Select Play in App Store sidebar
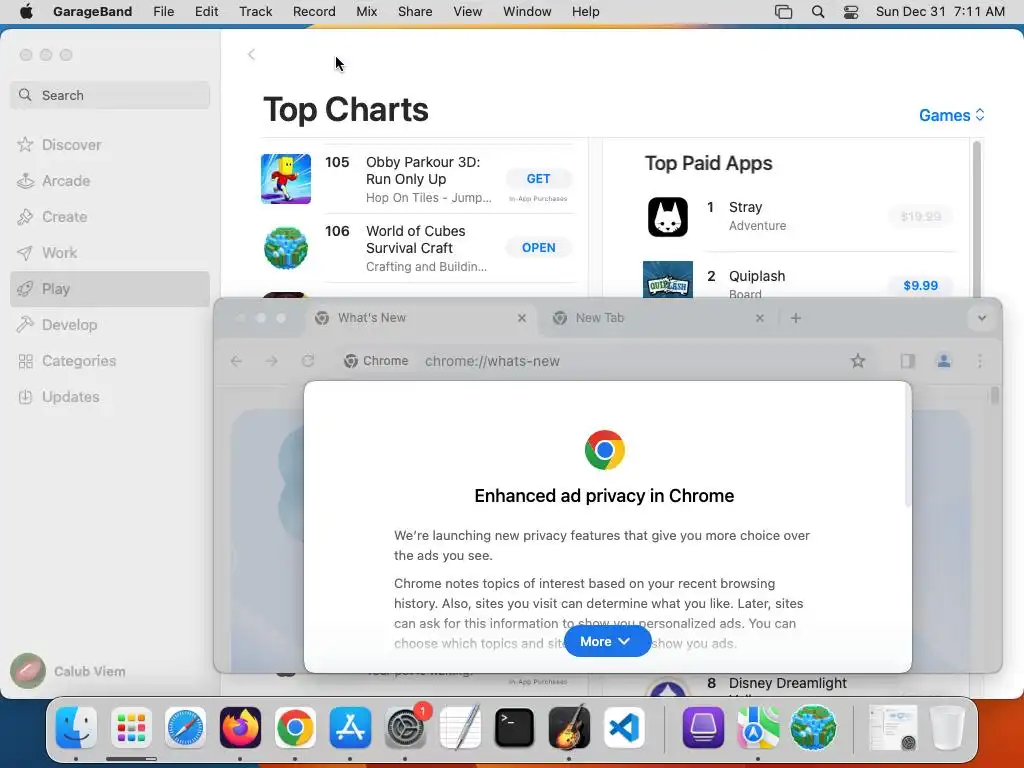 click(110, 289)
